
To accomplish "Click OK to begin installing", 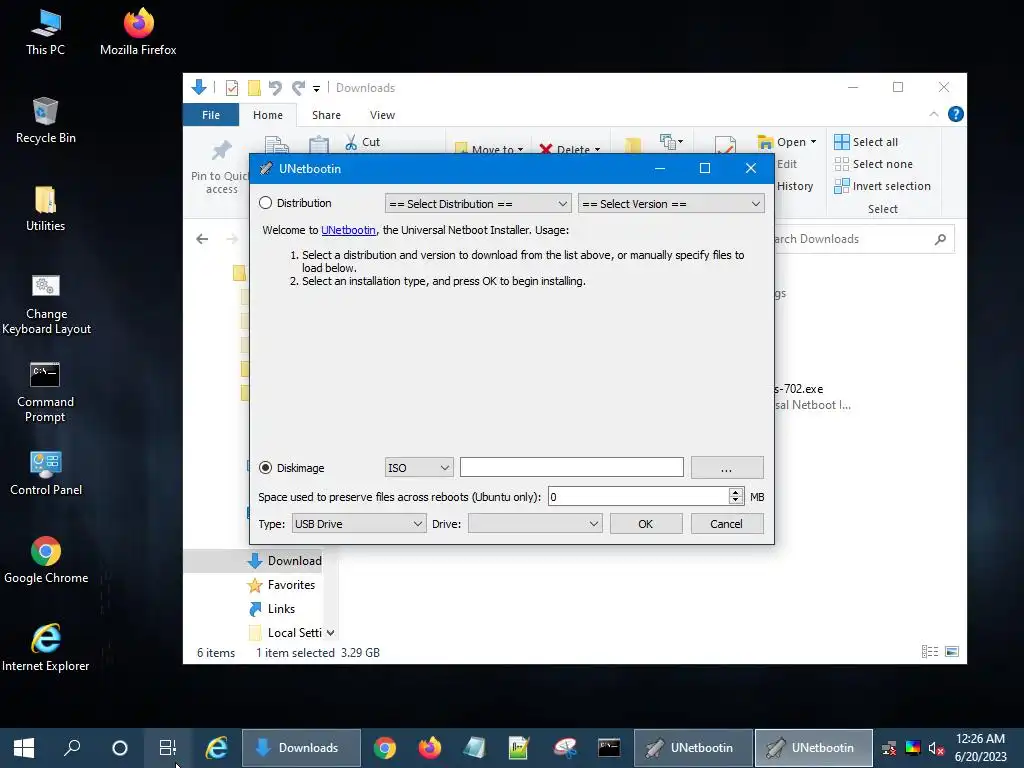I will coord(646,524).
